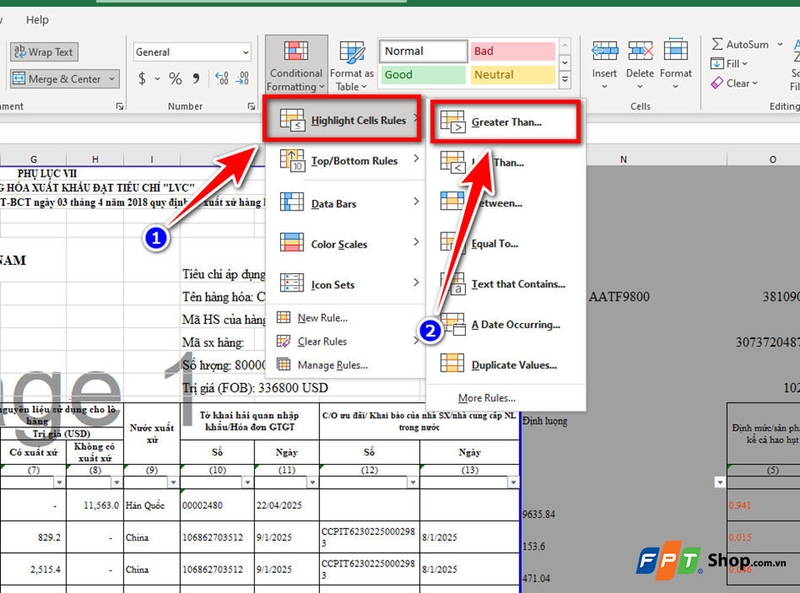
Task: Click Merge & Center button
Action: [58, 79]
